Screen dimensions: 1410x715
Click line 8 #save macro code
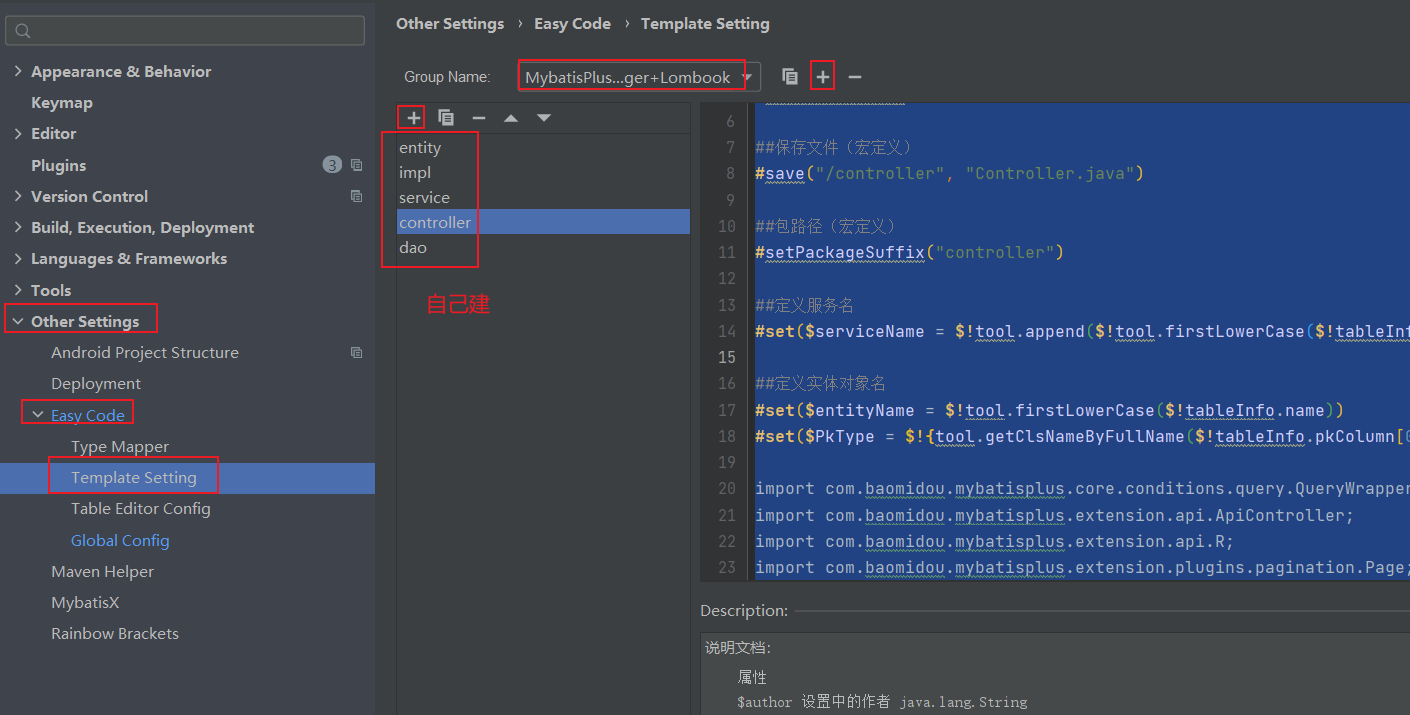(949, 173)
